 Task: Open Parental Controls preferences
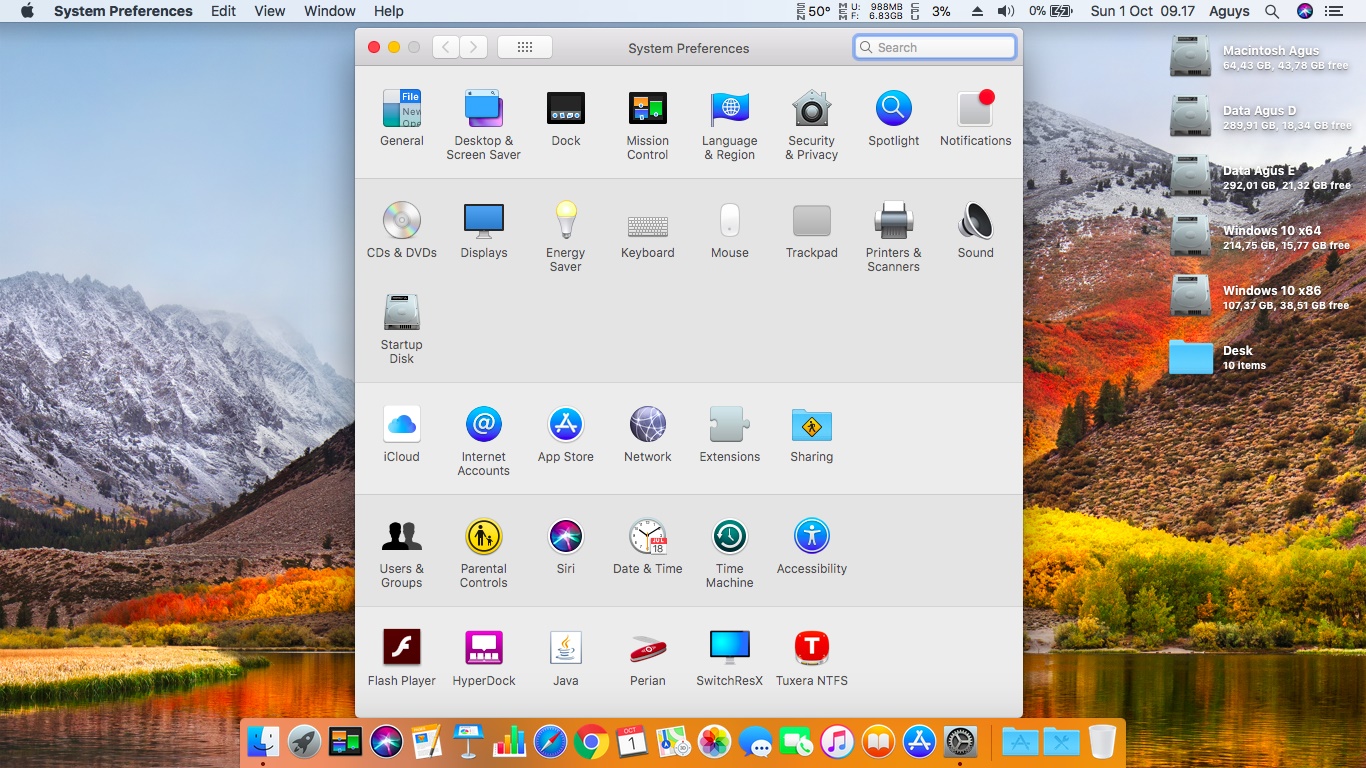tap(484, 553)
